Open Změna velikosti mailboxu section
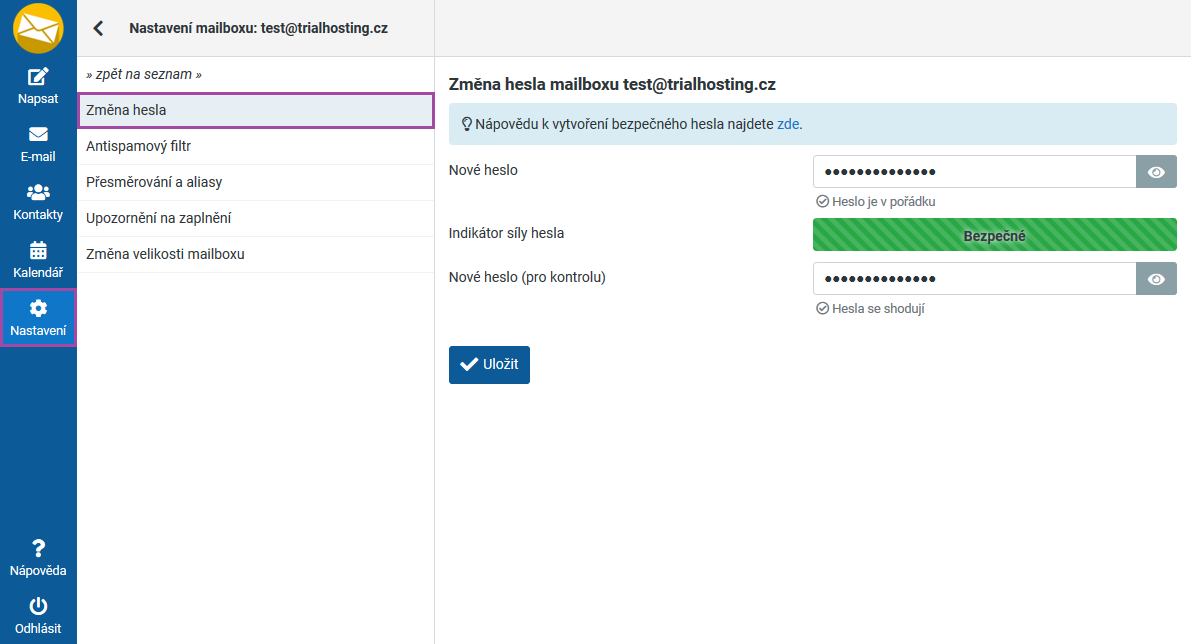The image size is (1191, 644). [255, 254]
